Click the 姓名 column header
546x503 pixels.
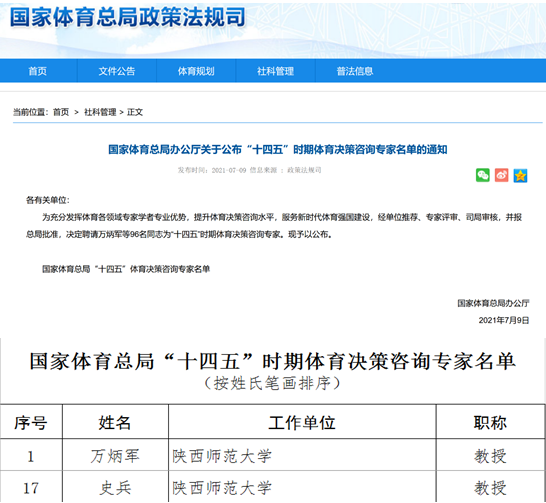pyautogui.click(x=115, y=423)
